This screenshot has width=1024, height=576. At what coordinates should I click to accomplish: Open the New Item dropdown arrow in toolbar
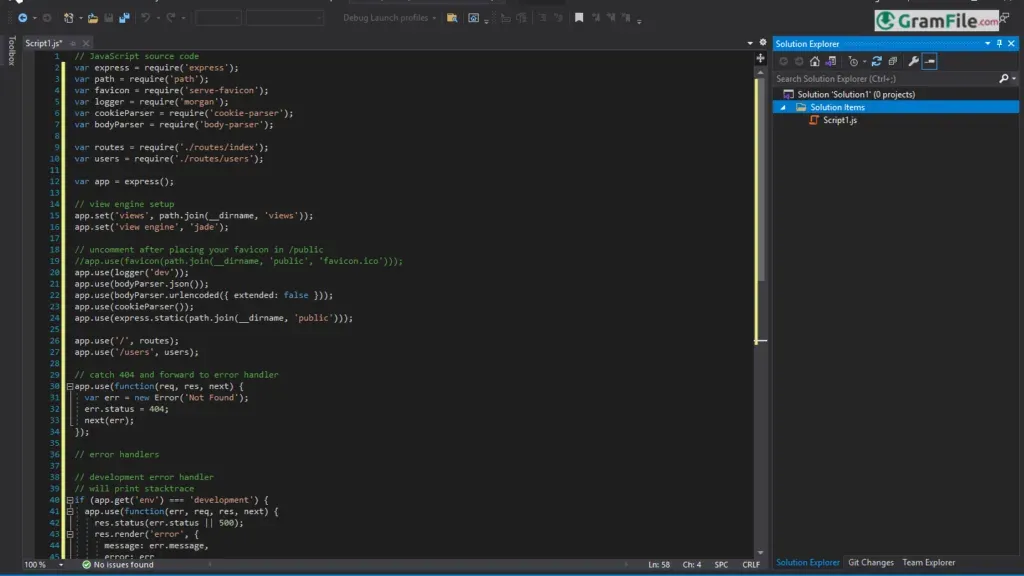coord(80,18)
